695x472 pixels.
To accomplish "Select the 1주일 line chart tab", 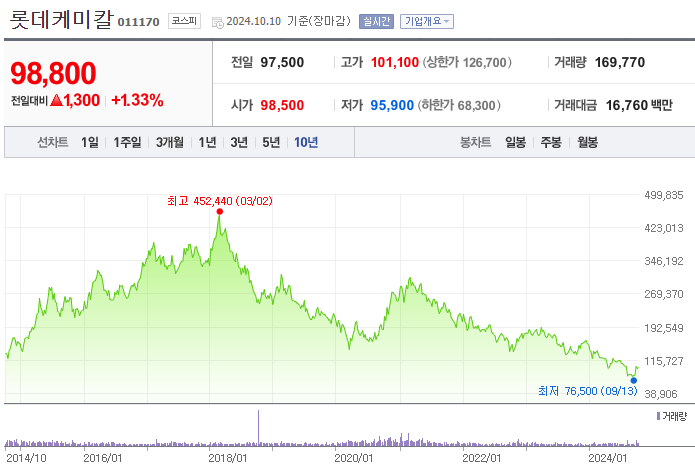I will (x=127, y=142).
